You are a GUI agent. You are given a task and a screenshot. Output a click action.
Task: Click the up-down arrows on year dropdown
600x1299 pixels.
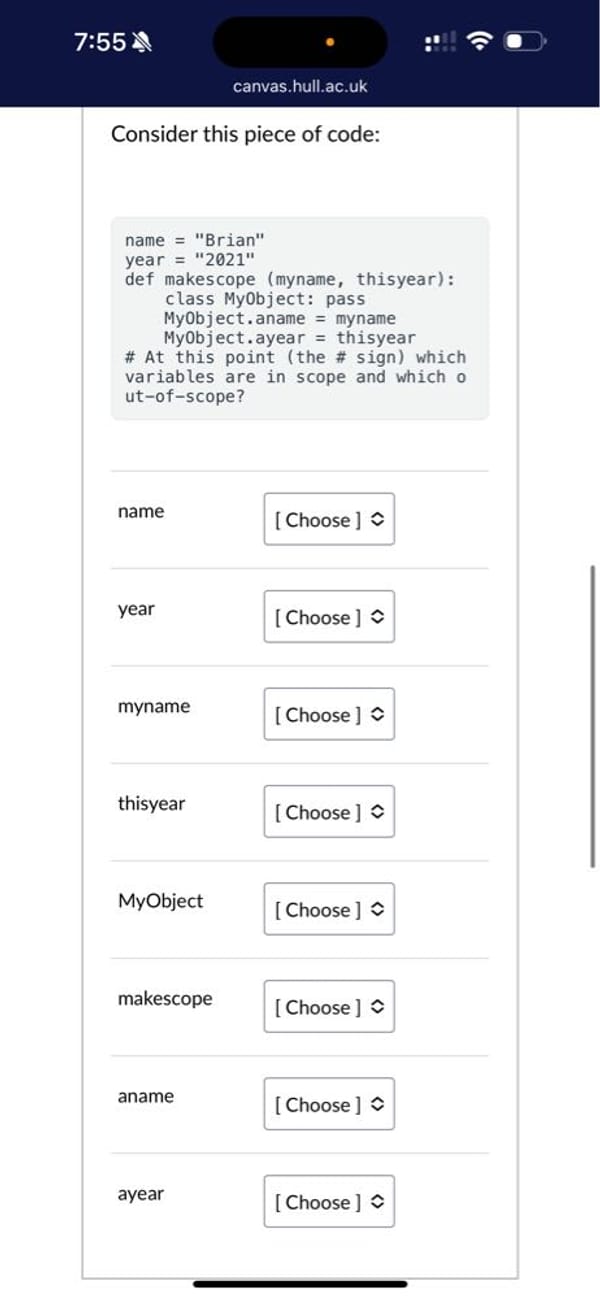[x=377, y=617]
